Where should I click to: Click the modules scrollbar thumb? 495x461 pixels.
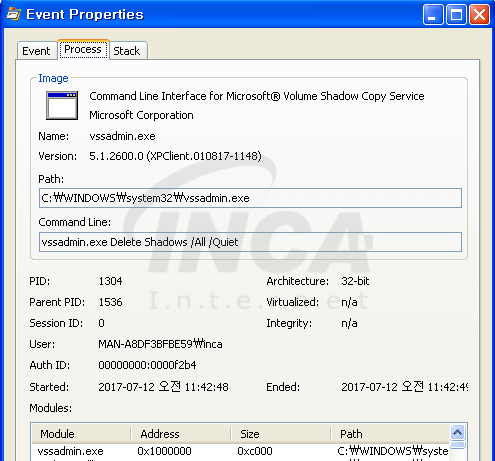pos(458,445)
